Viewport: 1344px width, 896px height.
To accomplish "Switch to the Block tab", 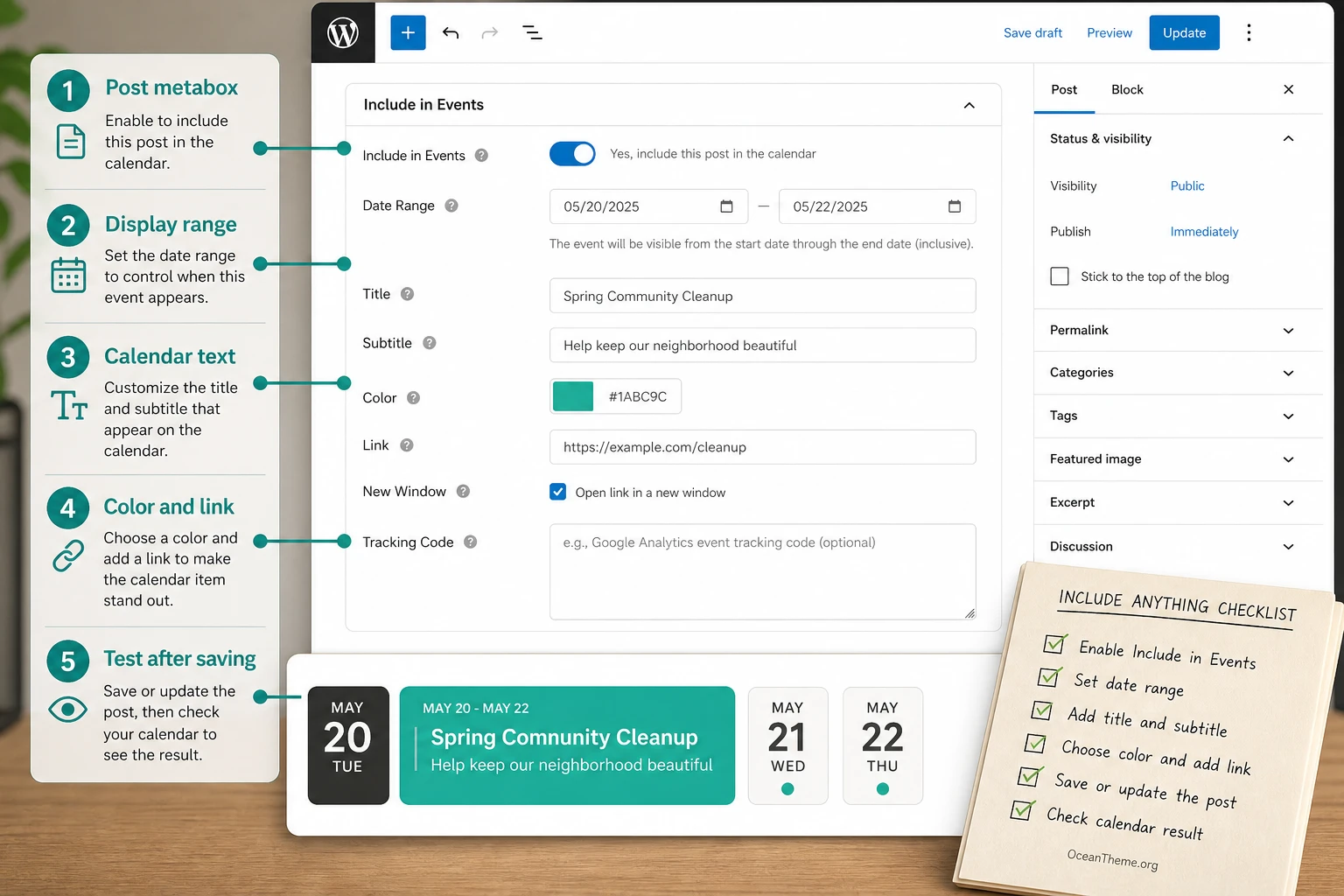I will coord(1127,89).
